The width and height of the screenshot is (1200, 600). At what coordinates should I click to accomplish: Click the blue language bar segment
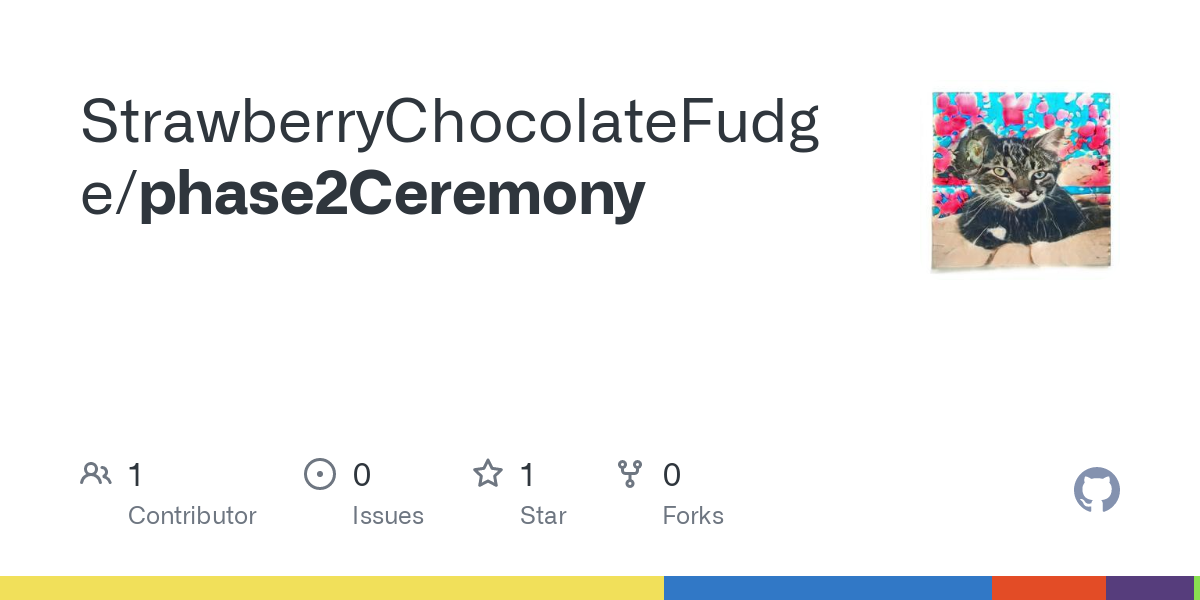point(827,588)
